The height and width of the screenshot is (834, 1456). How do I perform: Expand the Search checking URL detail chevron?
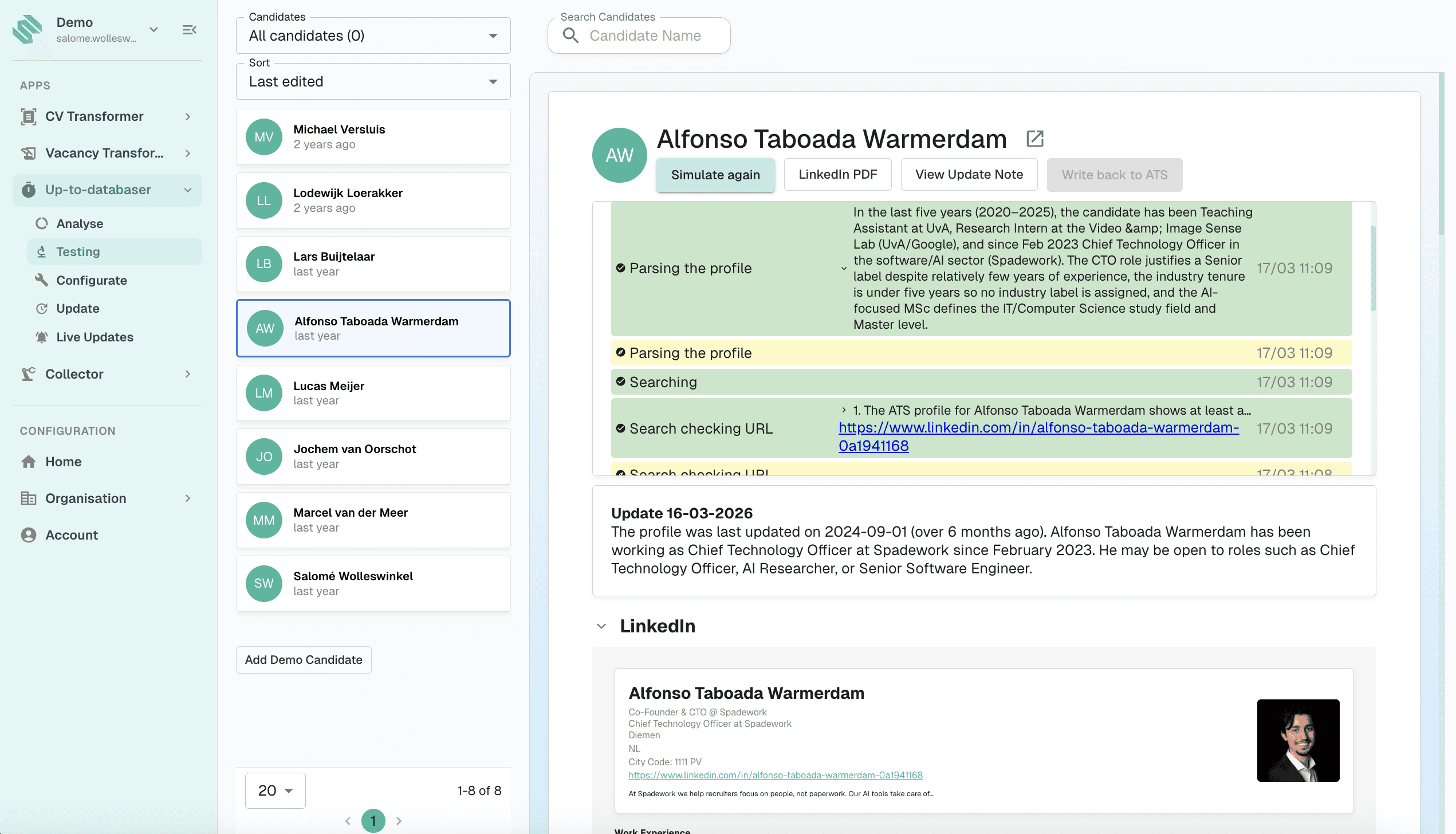pyautogui.click(x=844, y=410)
